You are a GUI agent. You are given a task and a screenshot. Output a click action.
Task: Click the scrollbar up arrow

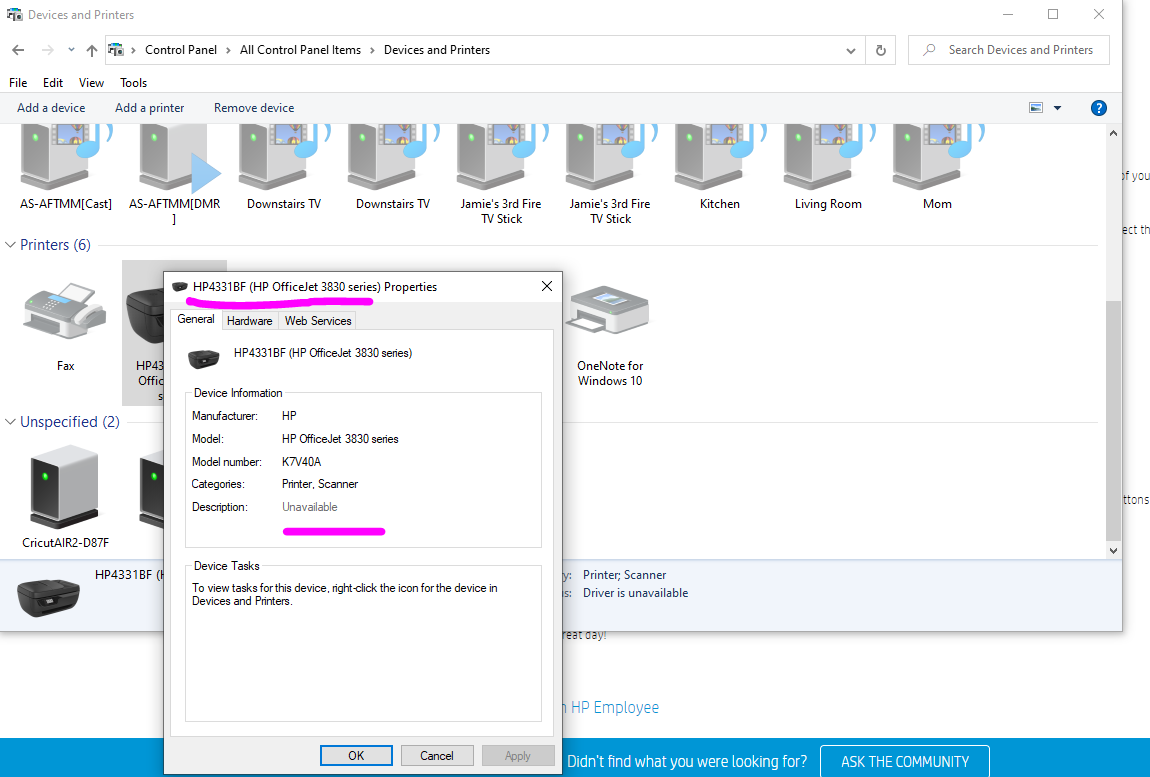point(1113,134)
